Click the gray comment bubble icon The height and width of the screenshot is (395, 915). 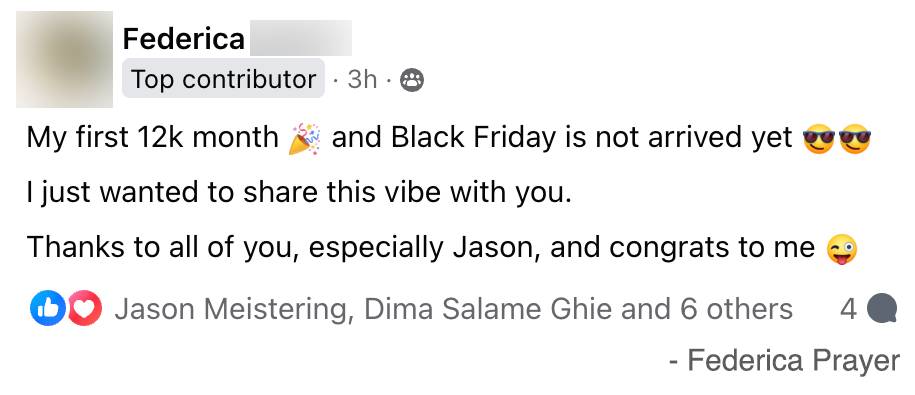pos(882,309)
